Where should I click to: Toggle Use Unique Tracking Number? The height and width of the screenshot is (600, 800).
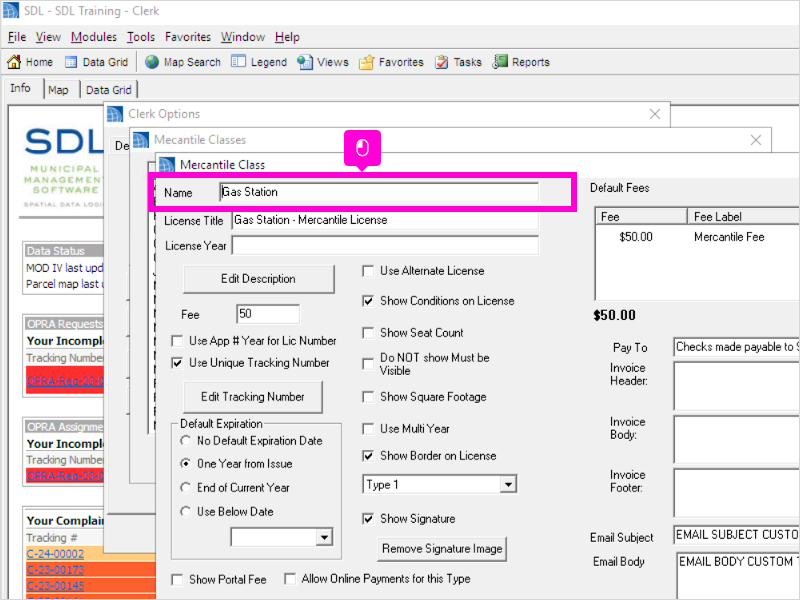[177, 363]
